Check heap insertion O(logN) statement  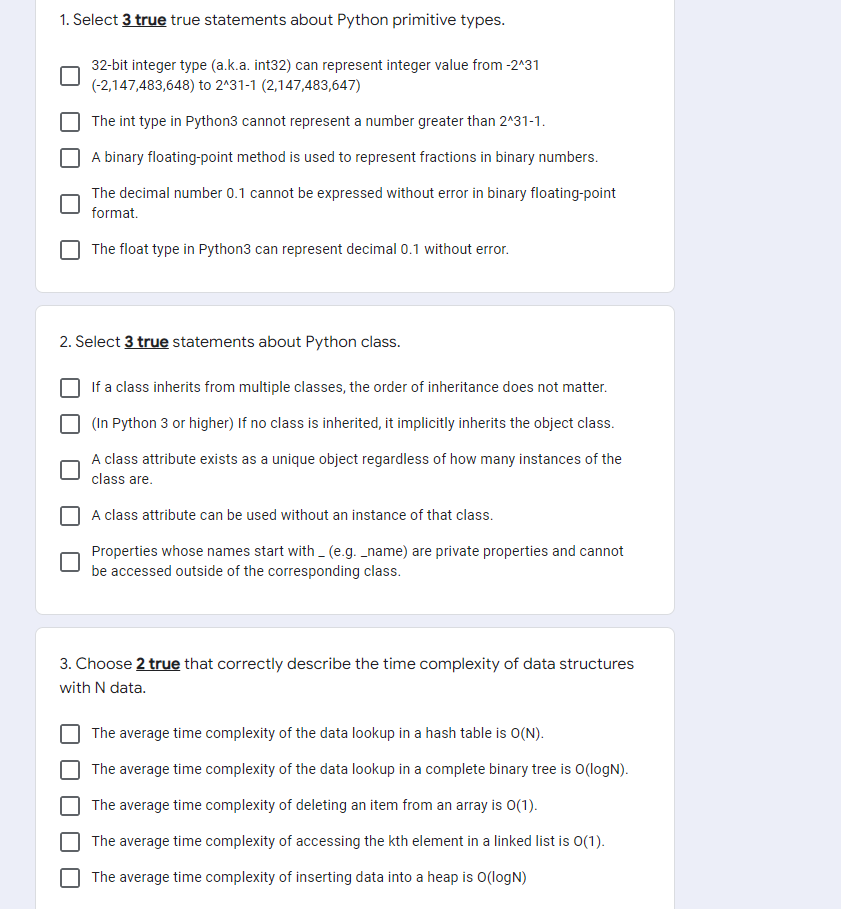click(69, 877)
